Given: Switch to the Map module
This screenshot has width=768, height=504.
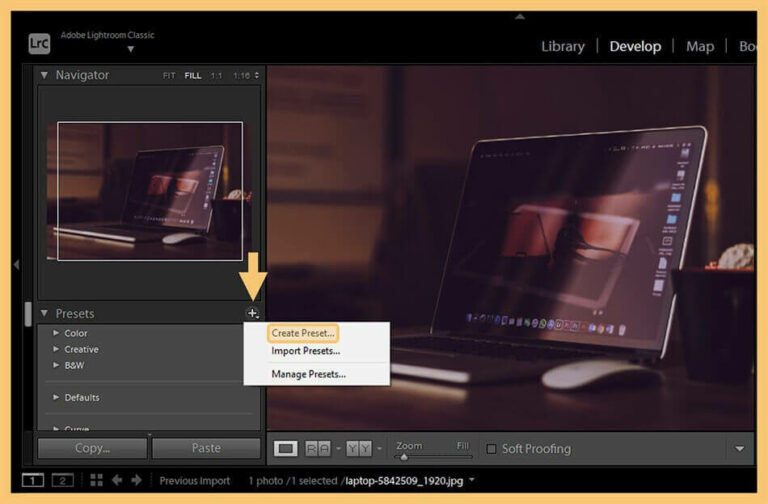Looking at the screenshot, I should coord(700,47).
